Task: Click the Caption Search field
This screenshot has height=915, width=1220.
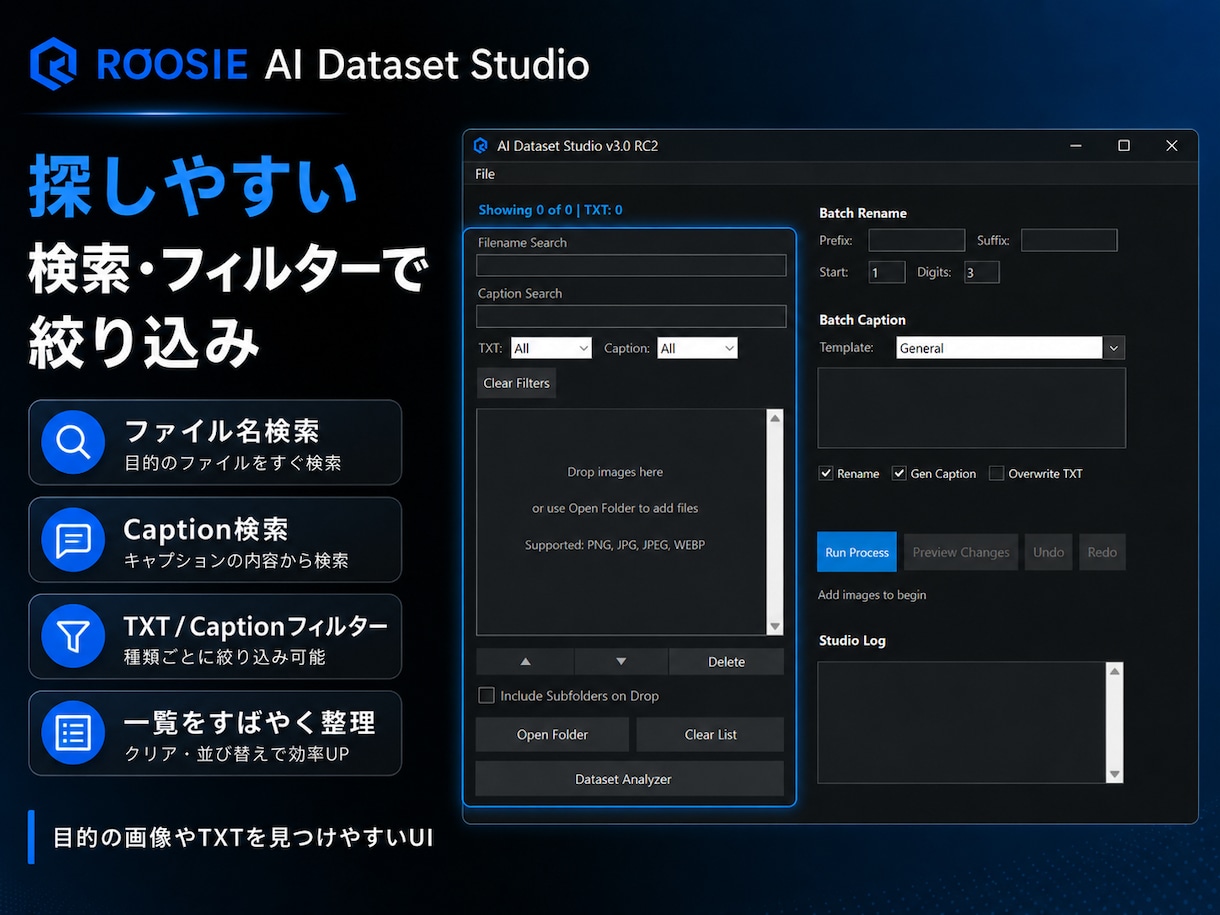Action: [631, 316]
